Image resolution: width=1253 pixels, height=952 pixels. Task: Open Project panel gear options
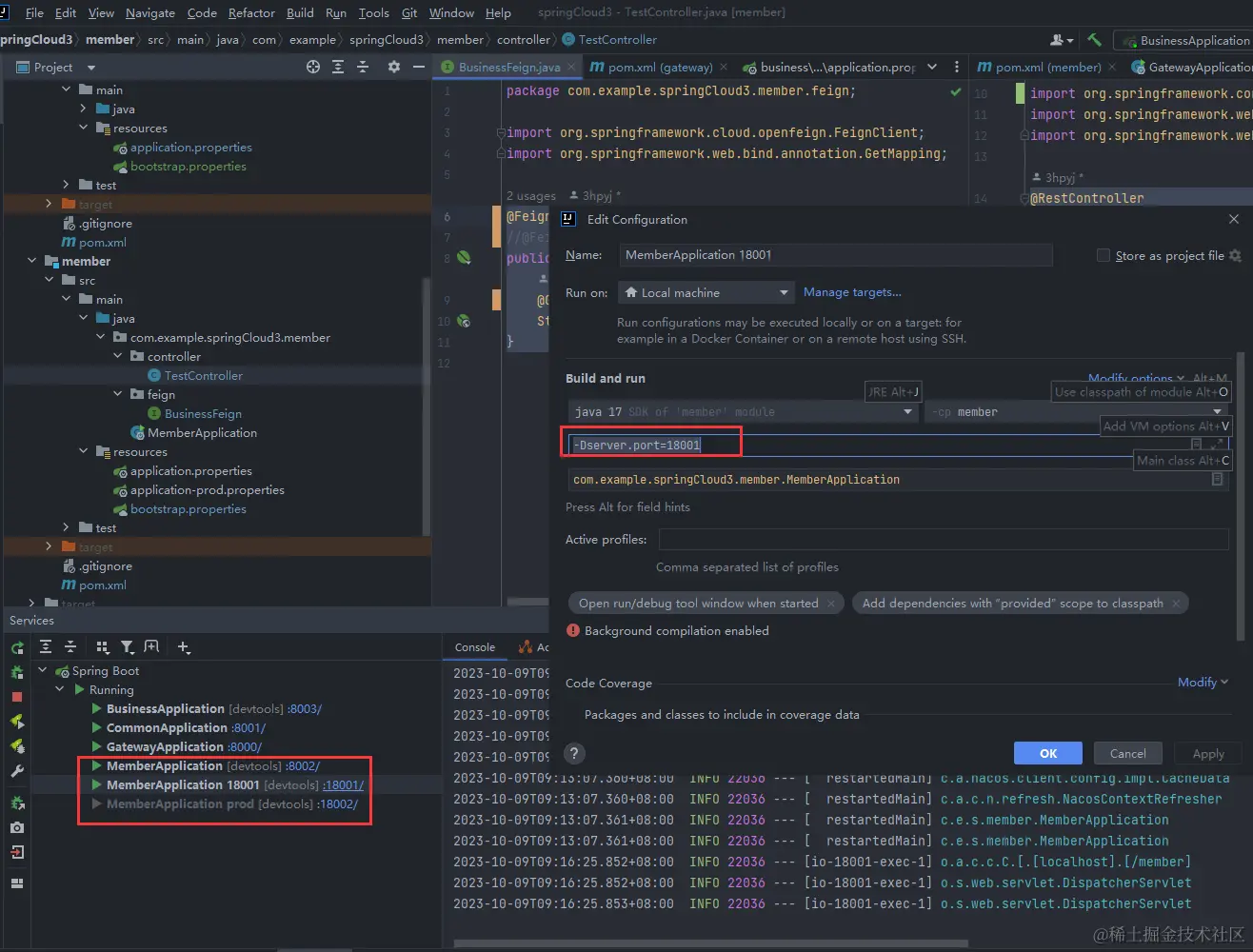click(x=394, y=67)
